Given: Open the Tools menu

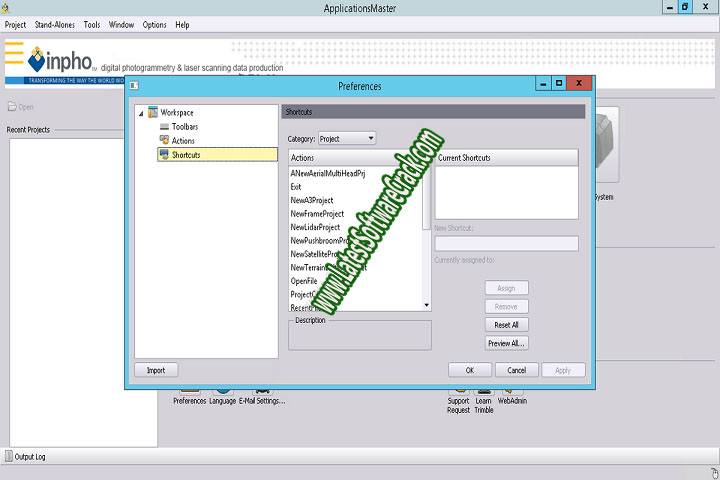Looking at the screenshot, I should point(92,24).
